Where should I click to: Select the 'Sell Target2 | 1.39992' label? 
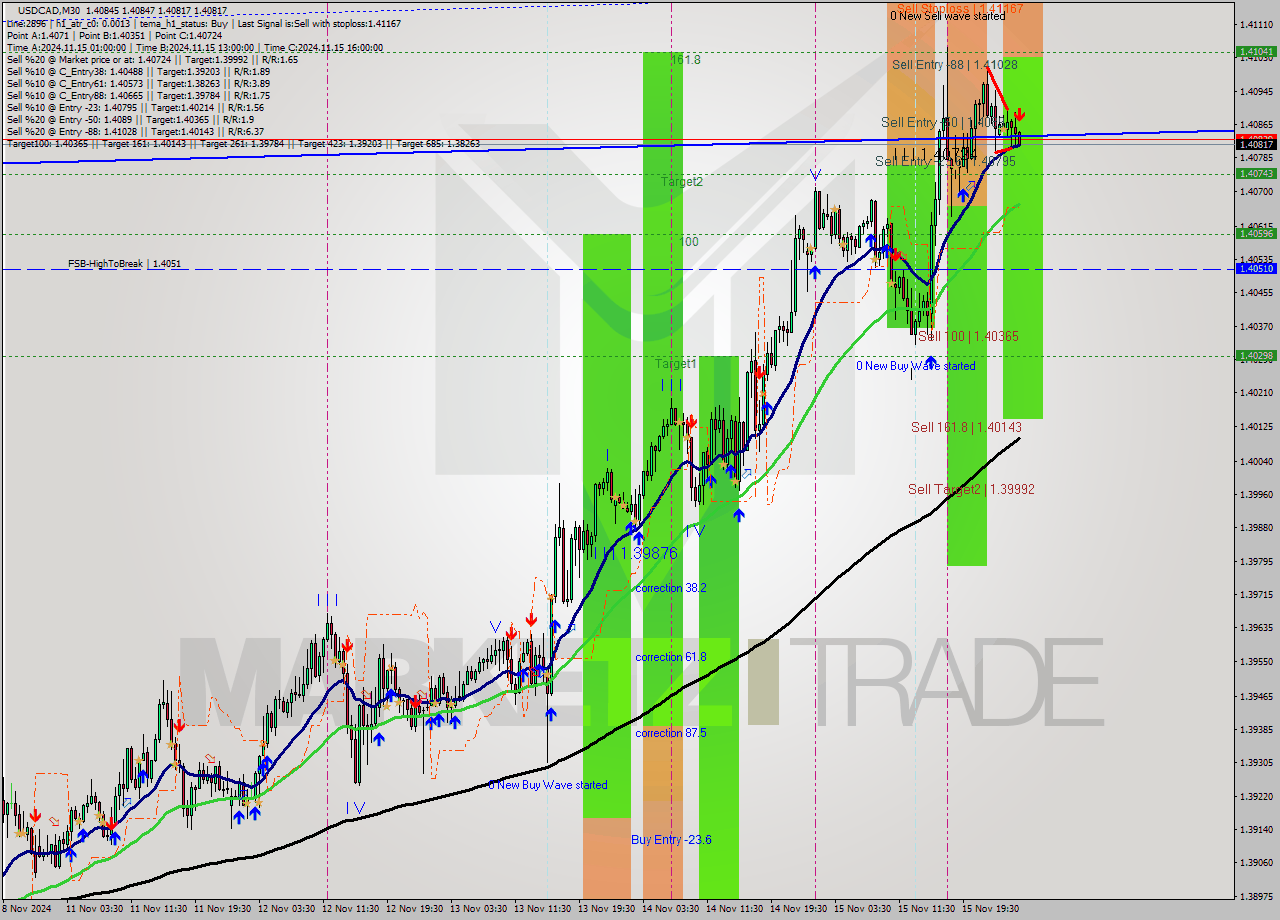click(971, 489)
